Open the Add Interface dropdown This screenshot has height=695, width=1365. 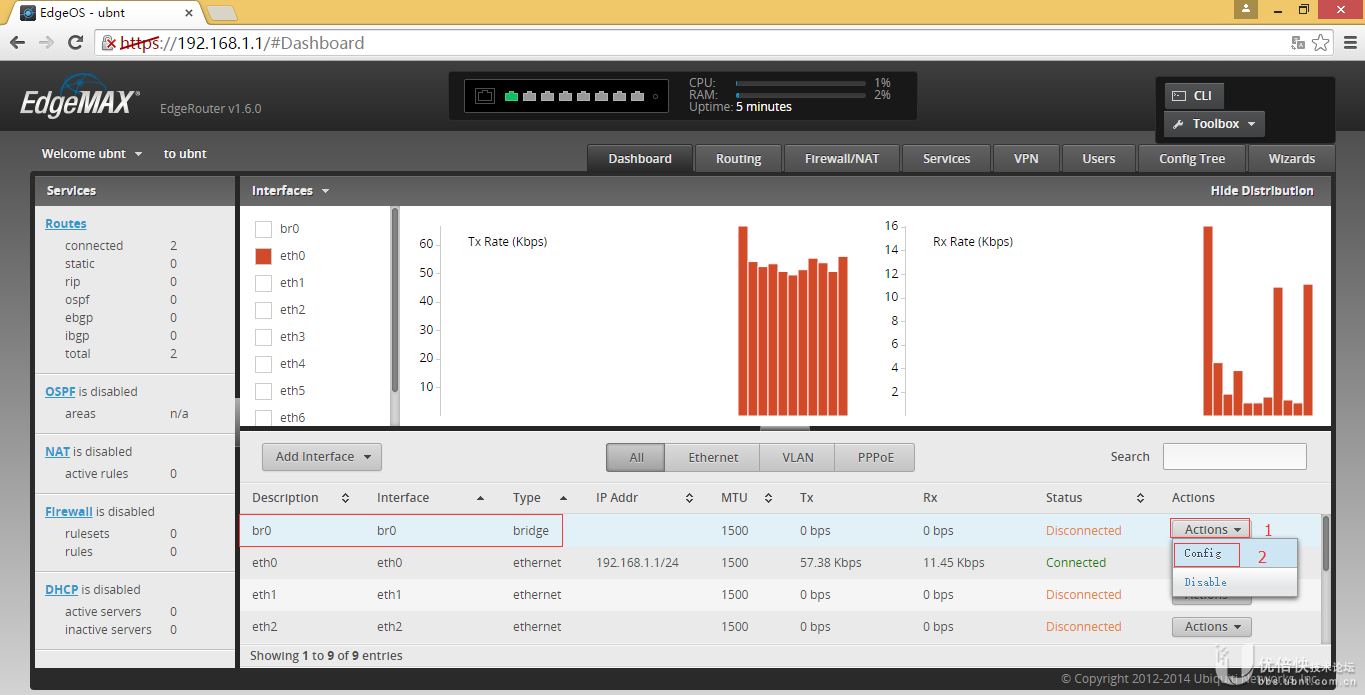pos(322,457)
